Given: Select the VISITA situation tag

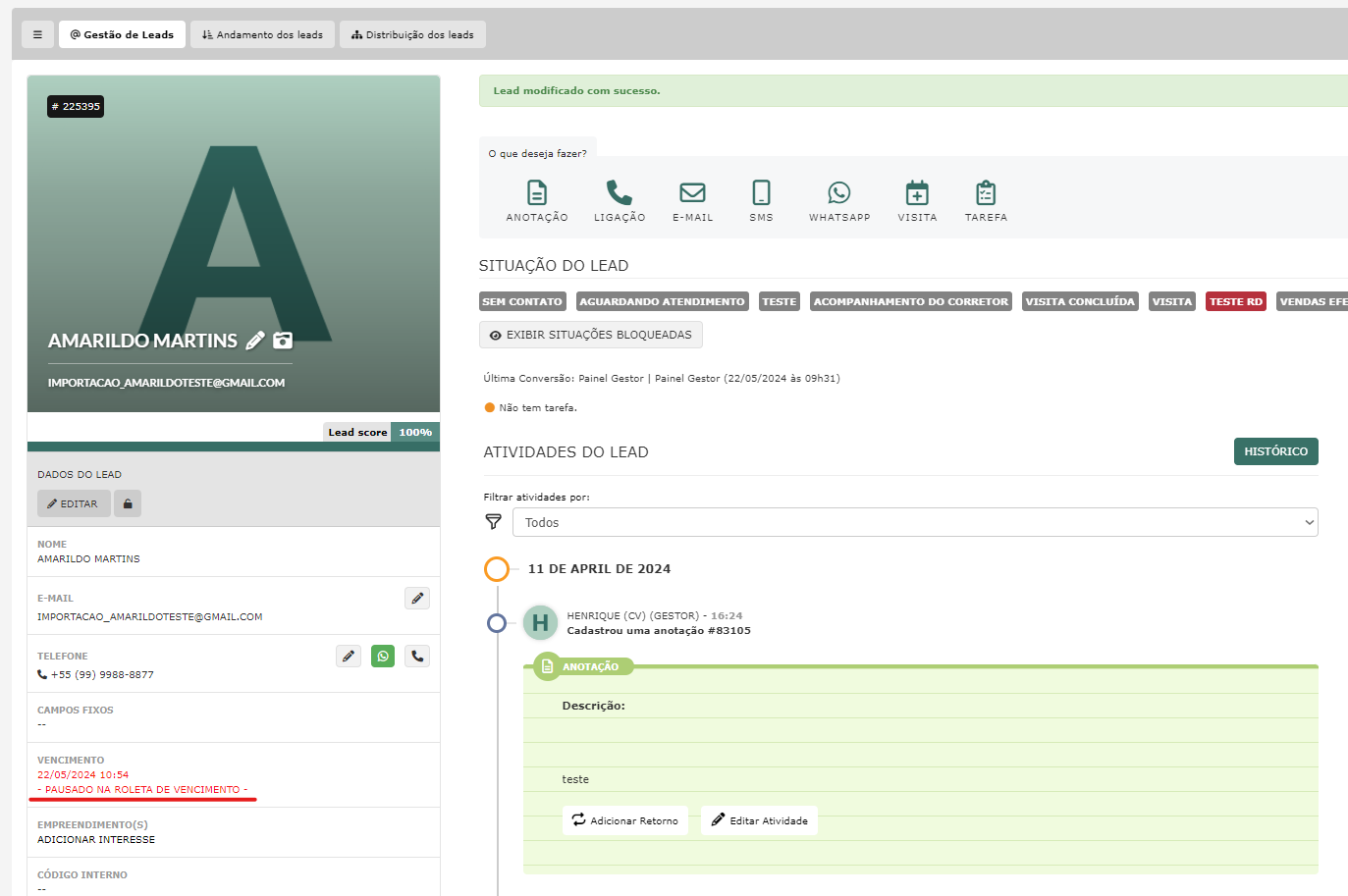Looking at the screenshot, I should (1172, 301).
